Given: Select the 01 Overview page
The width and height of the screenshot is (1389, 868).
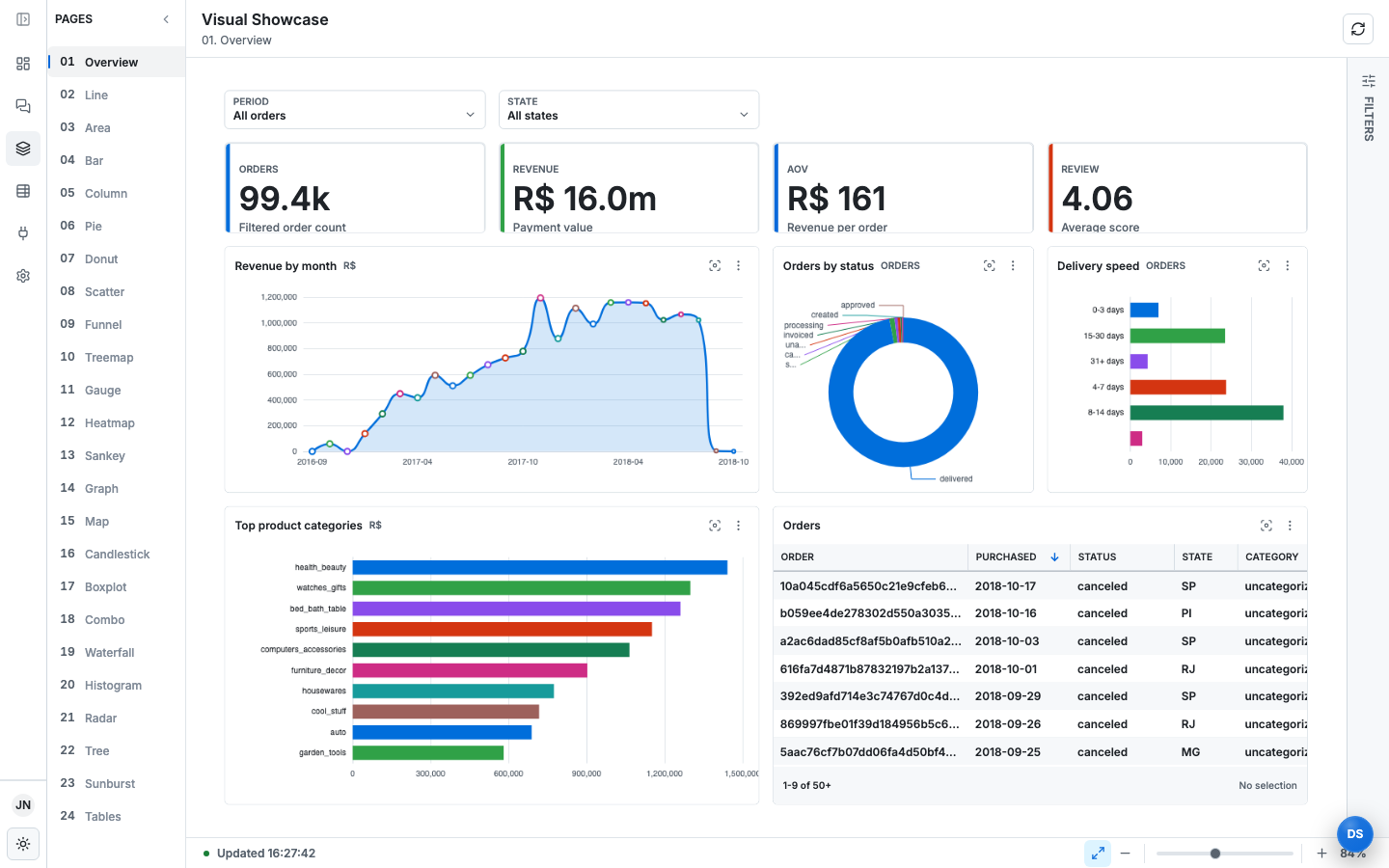Looking at the screenshot, I should [x=117, y=62].
